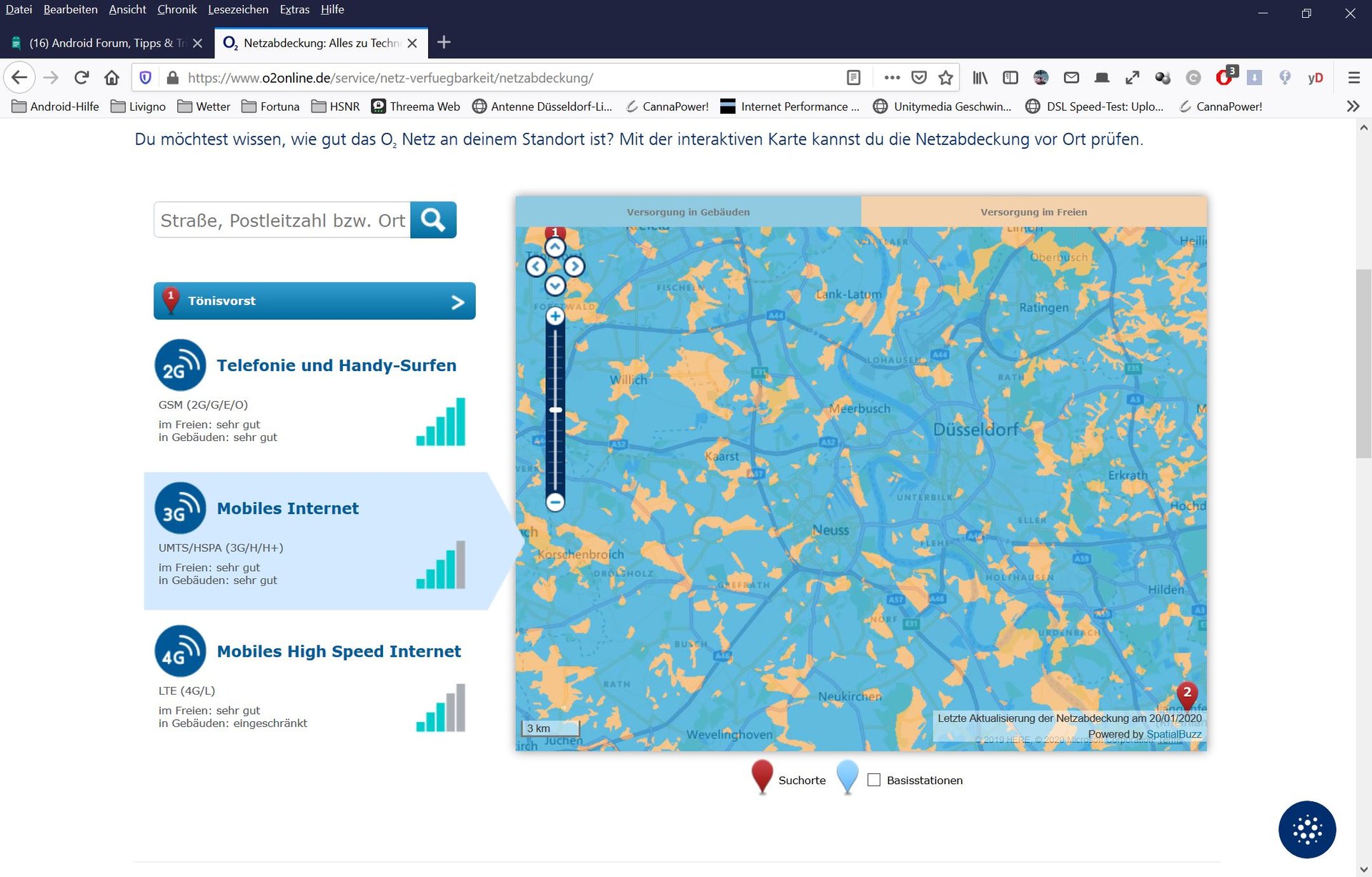
Task: Select the 2G coverage icon
Action: (180, 365)
